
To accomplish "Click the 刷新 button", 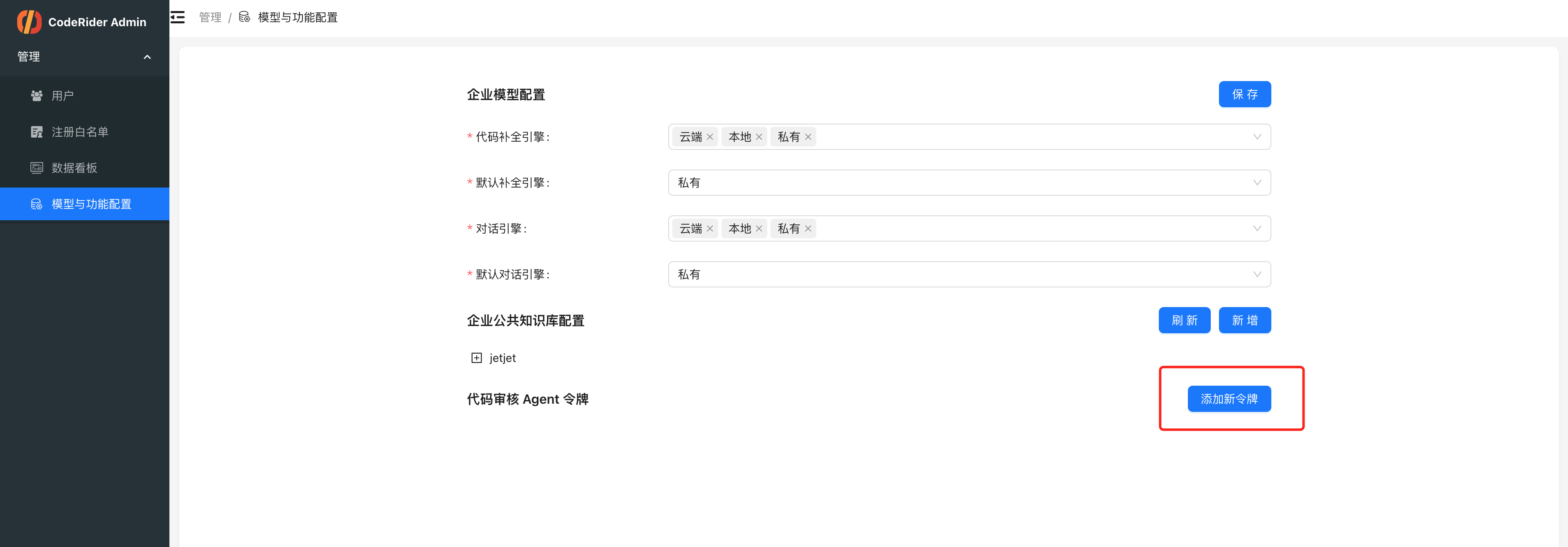I will (x=1185, y=321).
